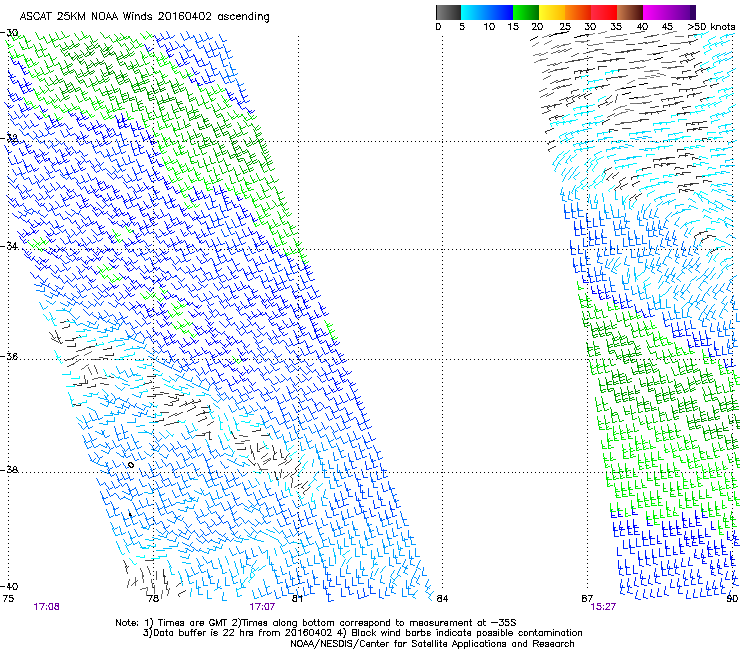Click the '75' longitude axis label
The height and width of the screenshot is (650, 740).
[x=8, y=599]
